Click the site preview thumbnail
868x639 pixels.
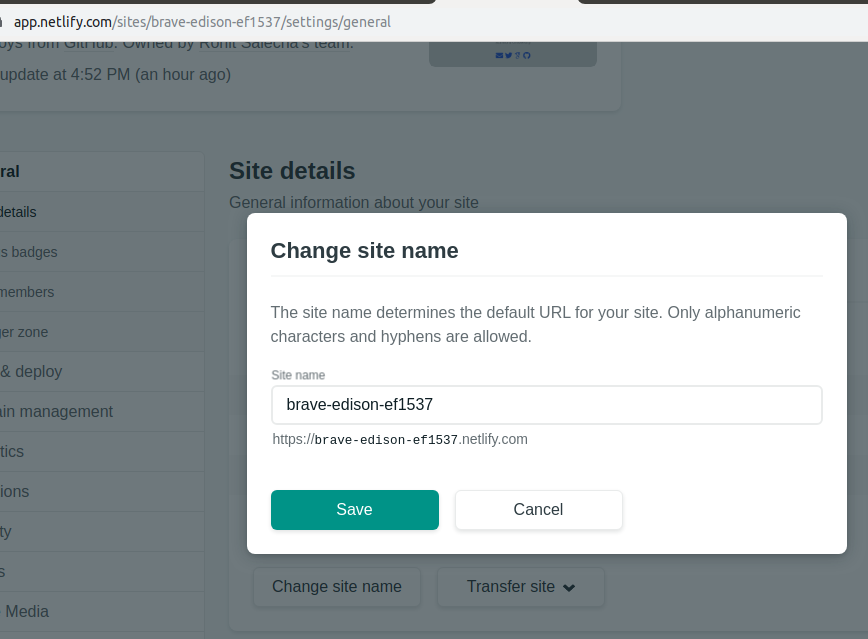click(x=513, y=54)
